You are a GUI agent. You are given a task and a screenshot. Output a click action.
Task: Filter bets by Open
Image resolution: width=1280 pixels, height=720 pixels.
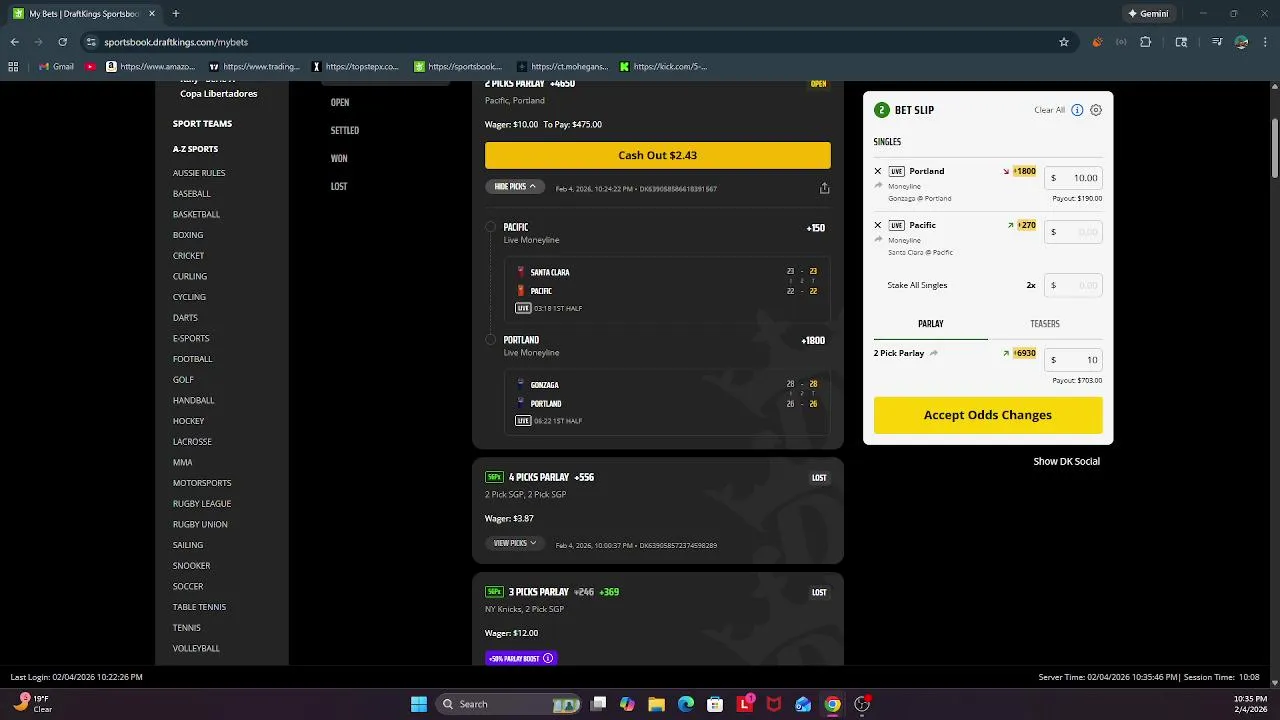[340, 103]
